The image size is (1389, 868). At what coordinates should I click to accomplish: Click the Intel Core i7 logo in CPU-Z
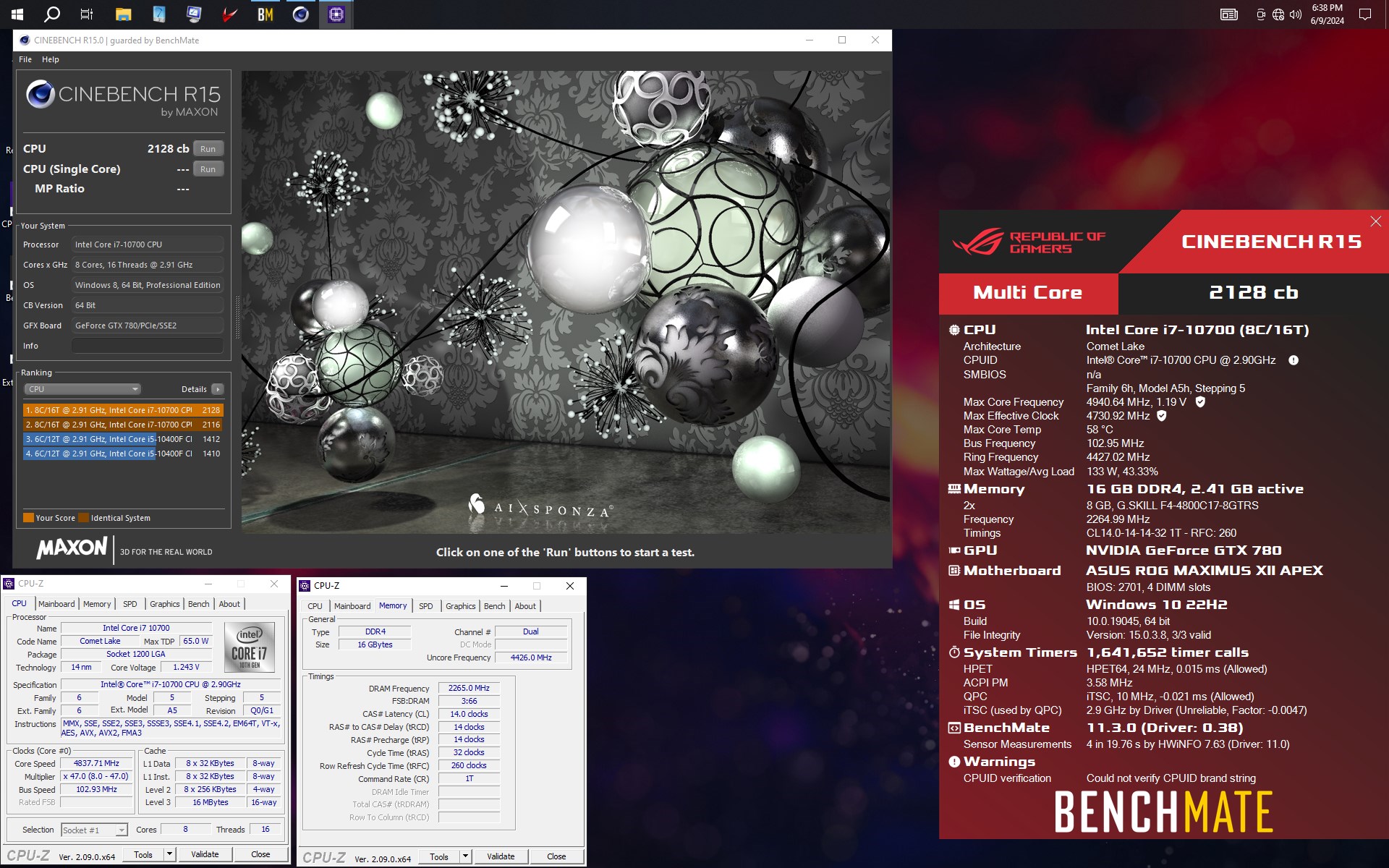point(249,647)
